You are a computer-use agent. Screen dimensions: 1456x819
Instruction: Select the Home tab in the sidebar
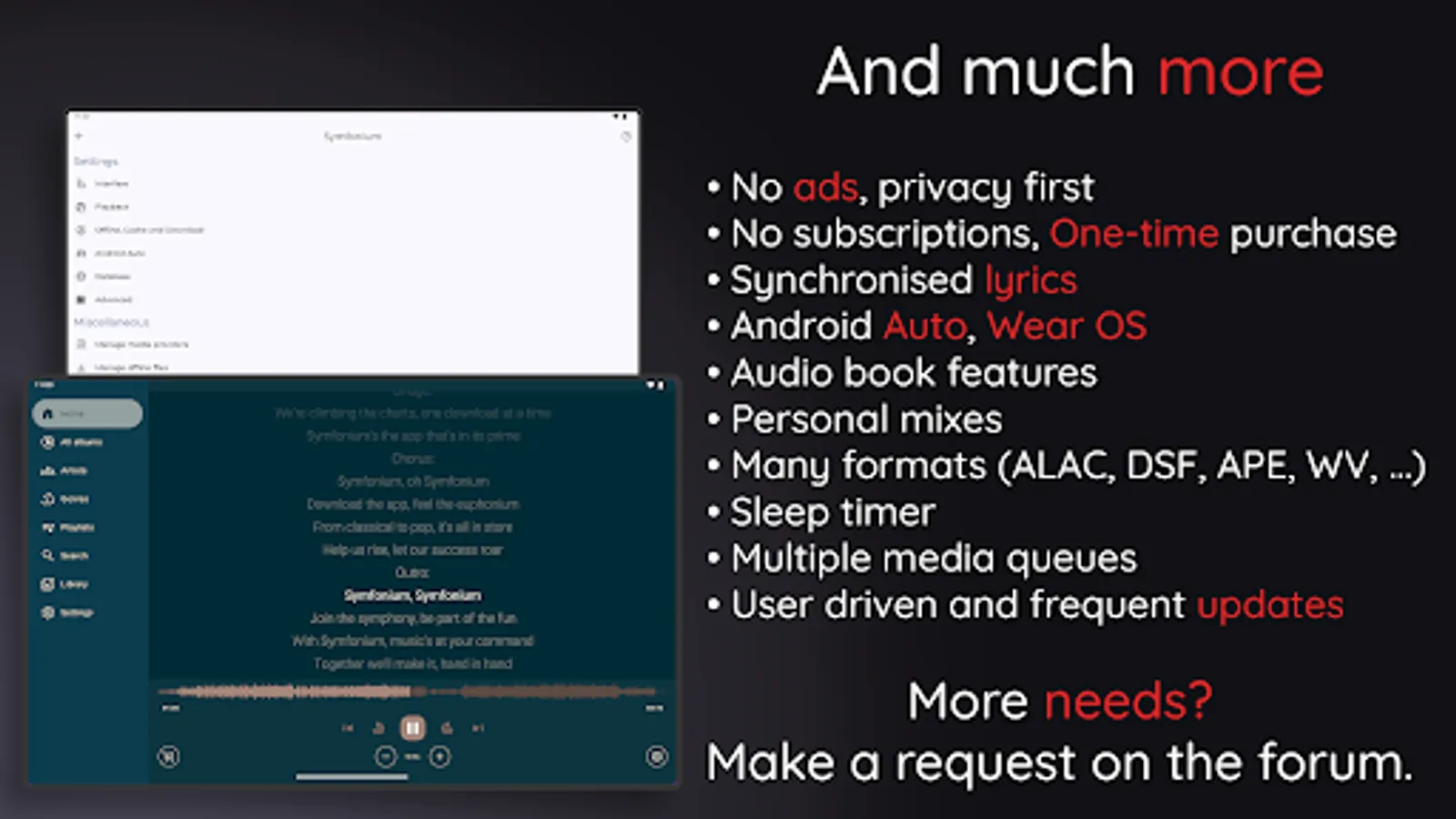[x=86, y=413]
